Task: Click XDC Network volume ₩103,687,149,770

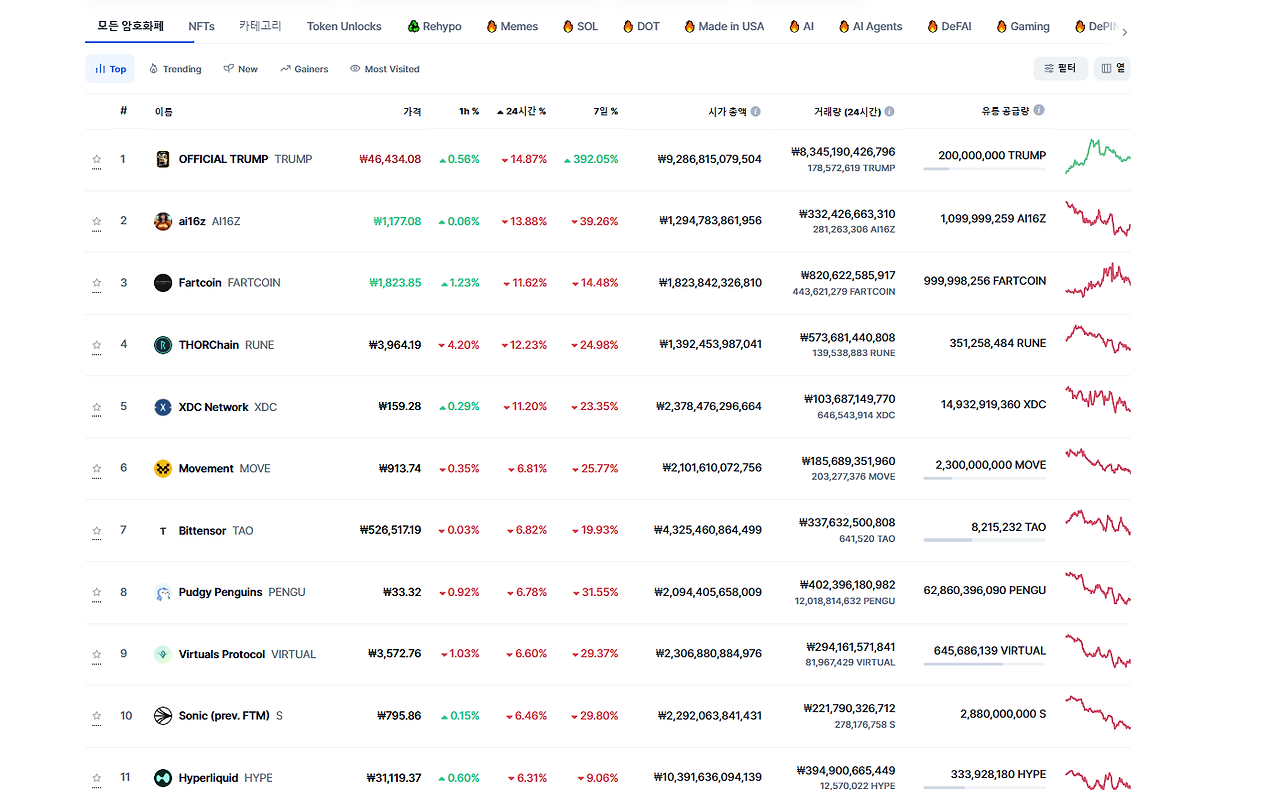Action: (x=850, y=399)
